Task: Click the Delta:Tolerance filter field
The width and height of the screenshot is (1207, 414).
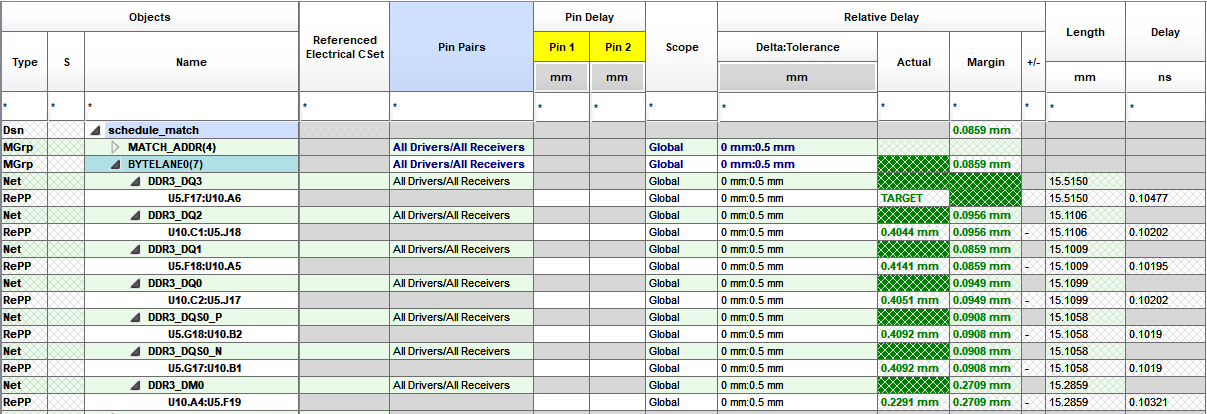Action: [x=797, y=107]
